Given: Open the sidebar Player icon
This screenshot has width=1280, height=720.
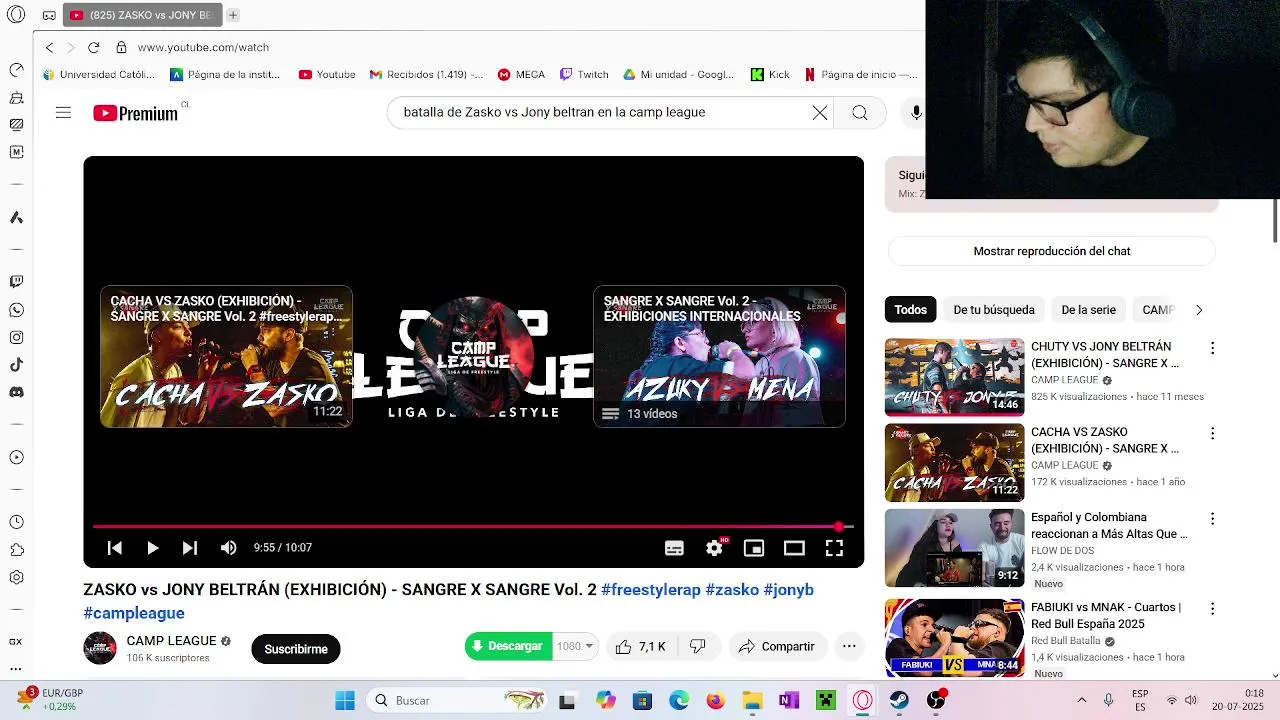Looking at the screenshot, I should tap(16, 457).
